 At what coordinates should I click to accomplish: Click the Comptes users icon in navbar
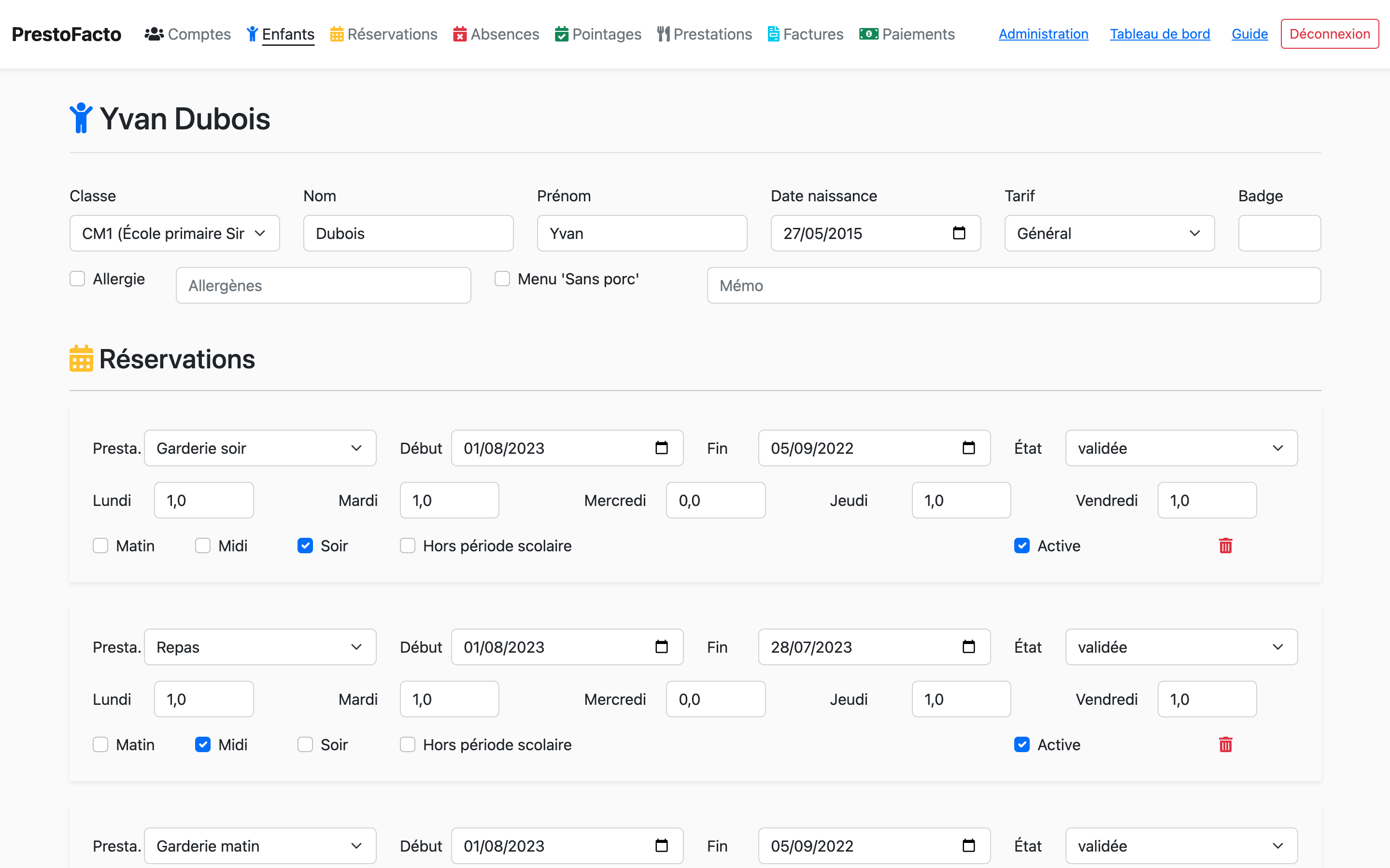tap(154, 34)
